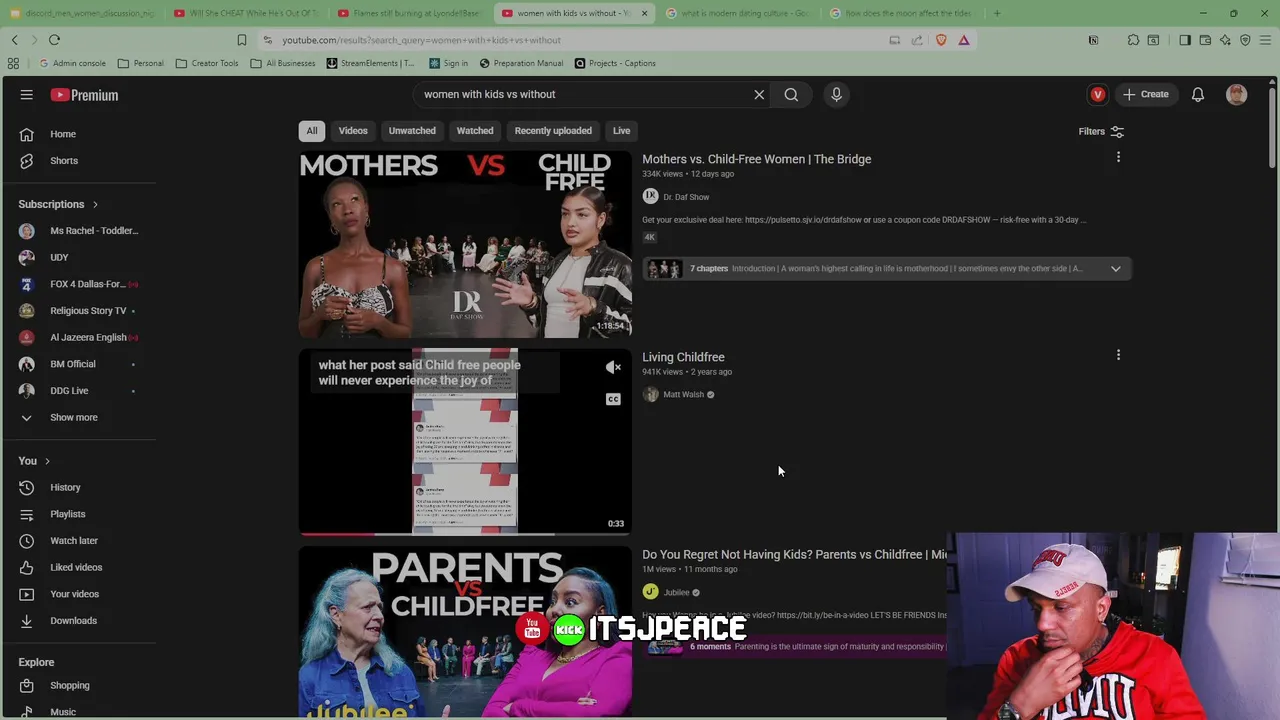The width and height of the screenshot is (1280, 720).
Task: Clear the search query with the X
Action: click(x=759, y=95)
